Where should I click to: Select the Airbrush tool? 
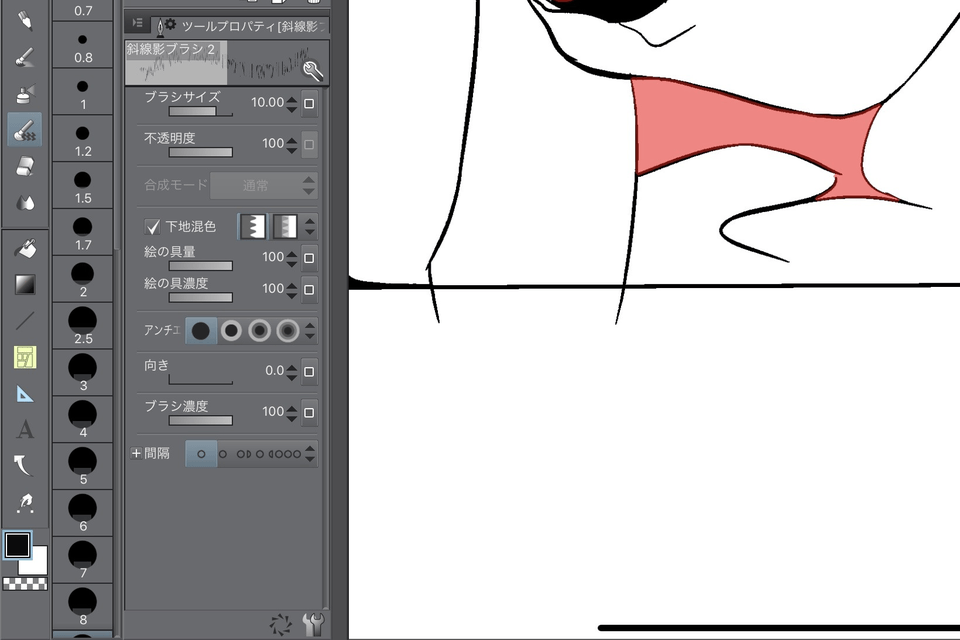coord(24,94)
